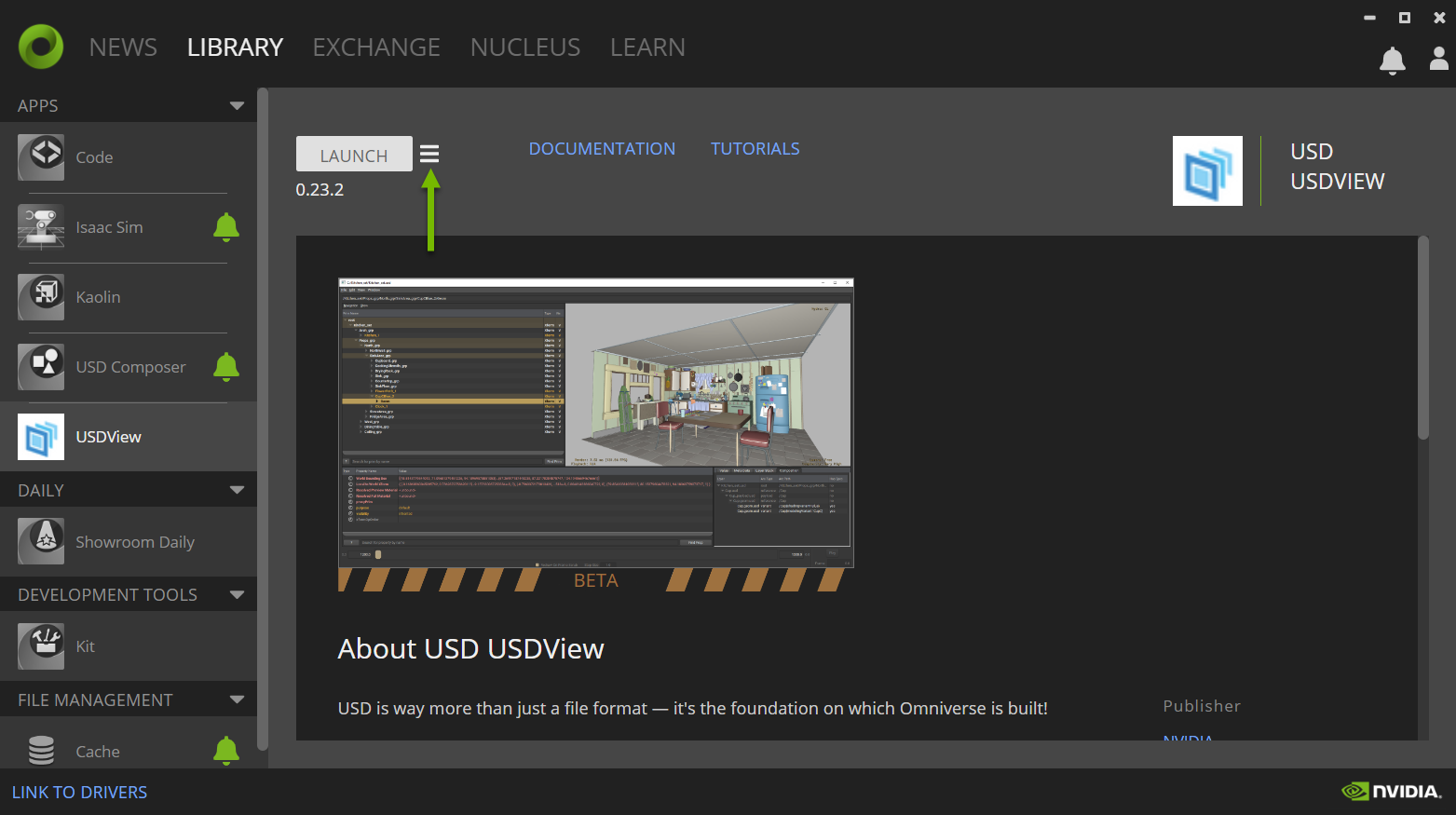Collapse the FILE MANAGEMENT section arrow
Screen dimensions: 1456x815
[x=238, y=700]
